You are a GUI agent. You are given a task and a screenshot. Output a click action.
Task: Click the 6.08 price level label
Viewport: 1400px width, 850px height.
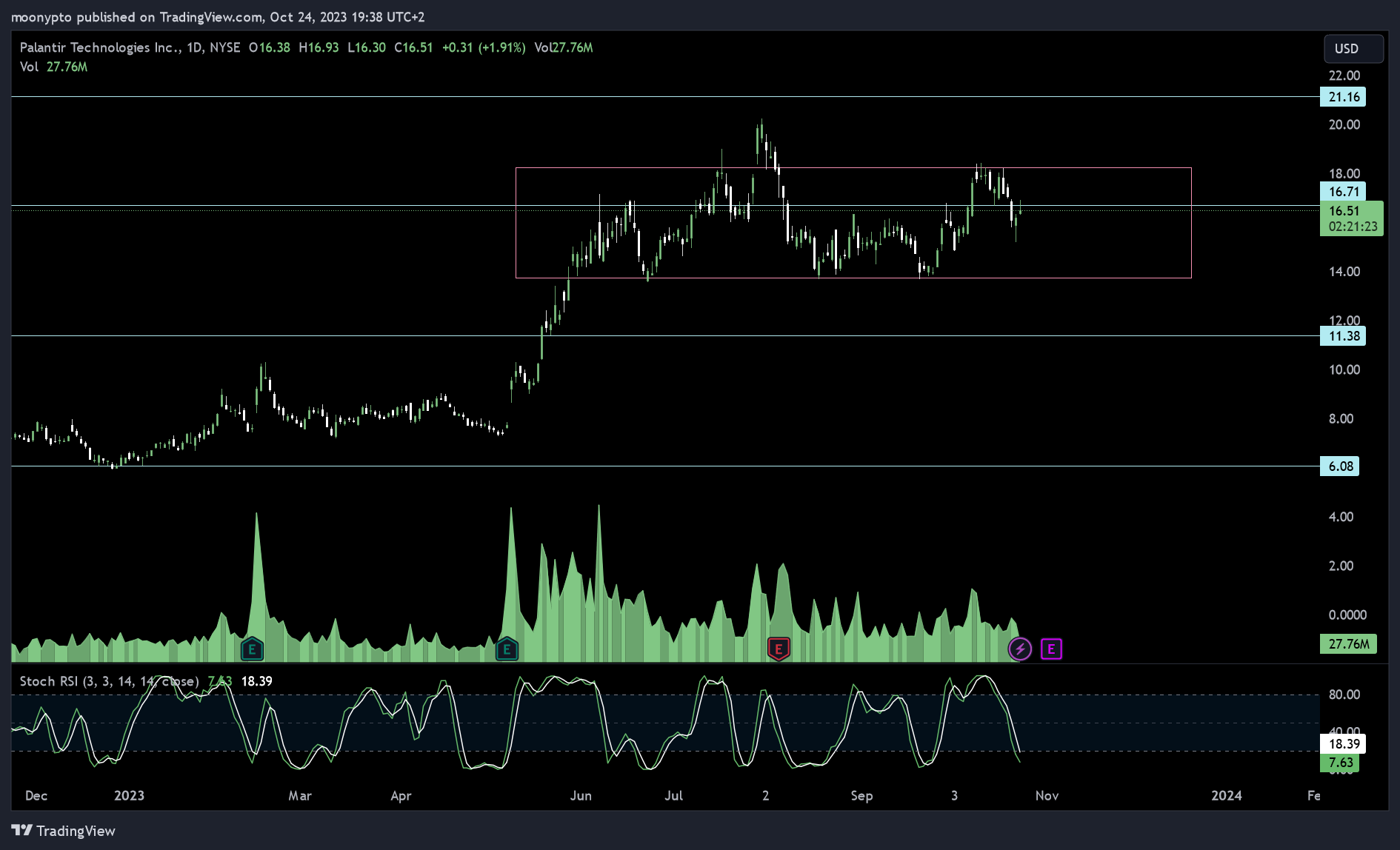click(1340, 466)
